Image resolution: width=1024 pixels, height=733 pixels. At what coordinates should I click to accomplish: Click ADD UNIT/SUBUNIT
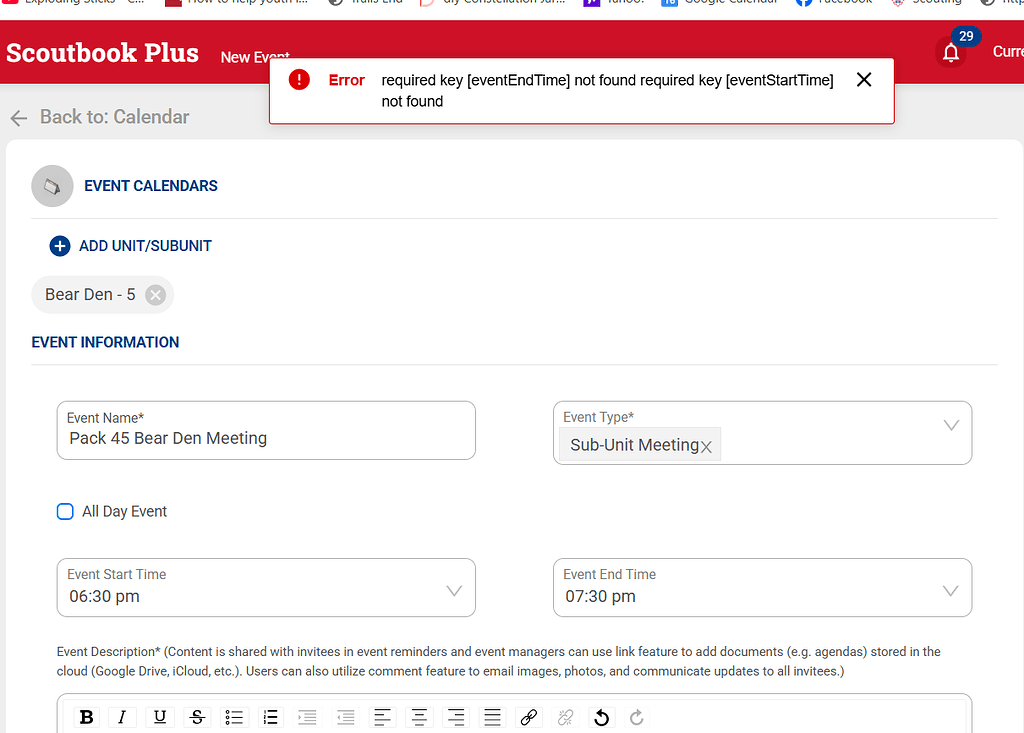click(x=130, y=245)
